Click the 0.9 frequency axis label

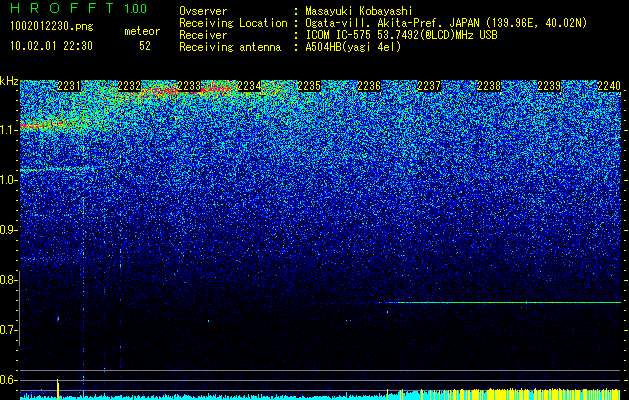click(8, 230)
